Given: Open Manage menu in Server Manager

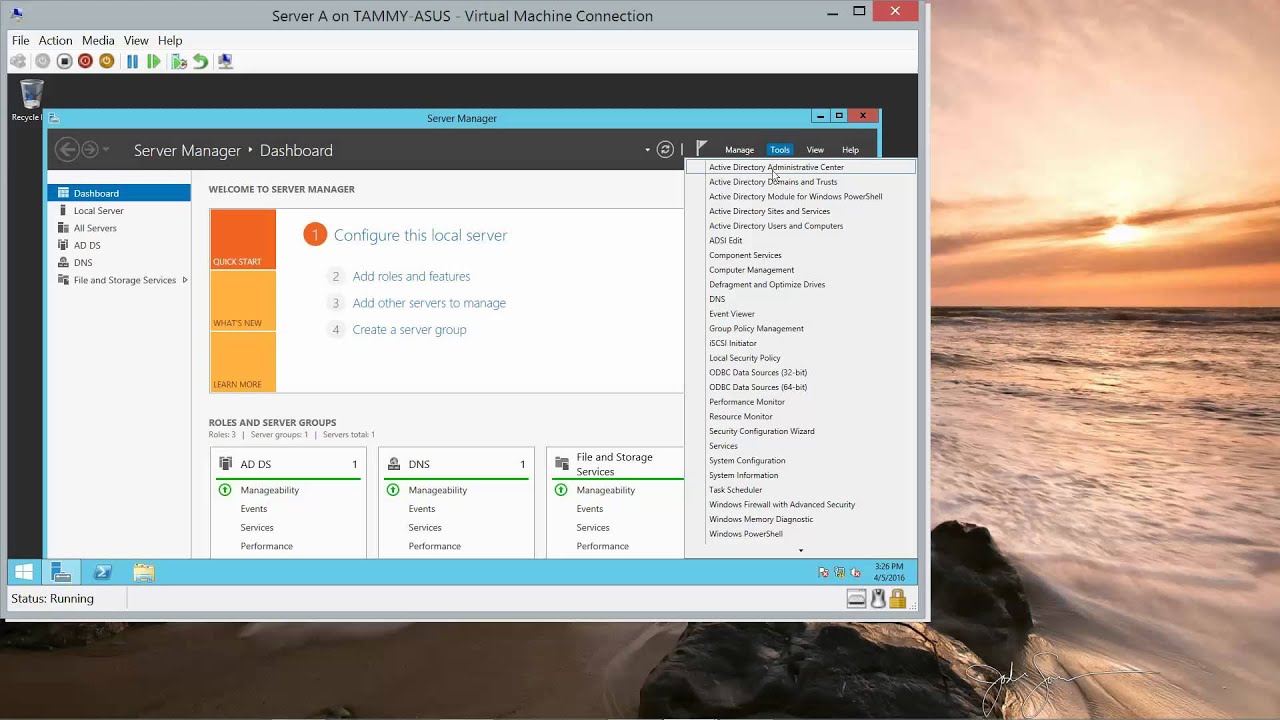Looking at the screenshot, I should (739, 150).
